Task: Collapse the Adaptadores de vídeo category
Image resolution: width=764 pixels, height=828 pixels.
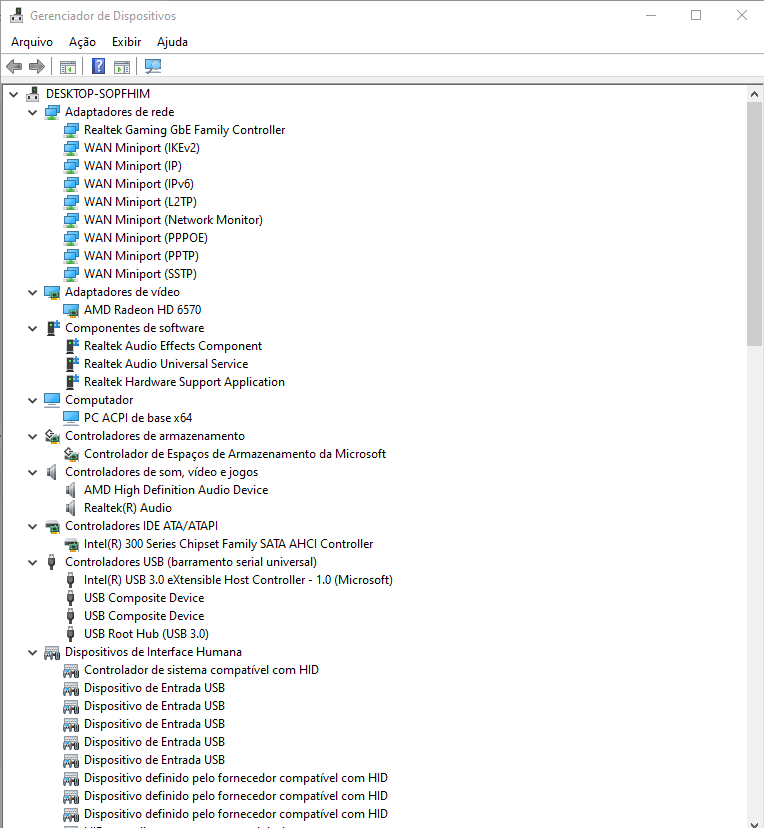Action: tap(33, 293)
